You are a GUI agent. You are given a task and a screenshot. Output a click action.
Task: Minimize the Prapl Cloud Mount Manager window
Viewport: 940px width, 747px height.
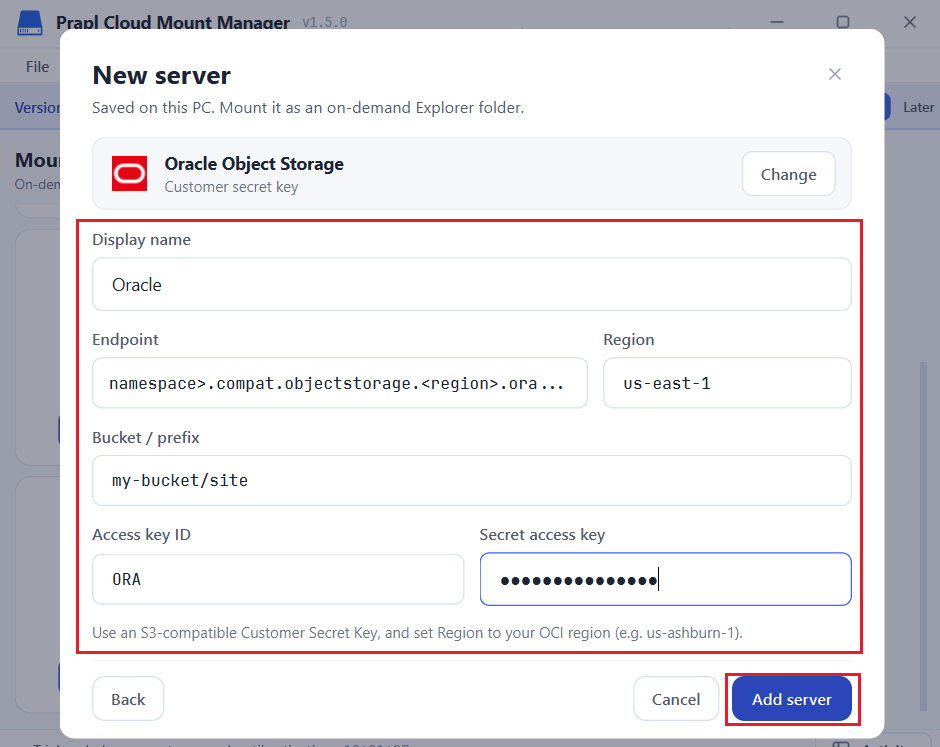(x=777, y=22)
